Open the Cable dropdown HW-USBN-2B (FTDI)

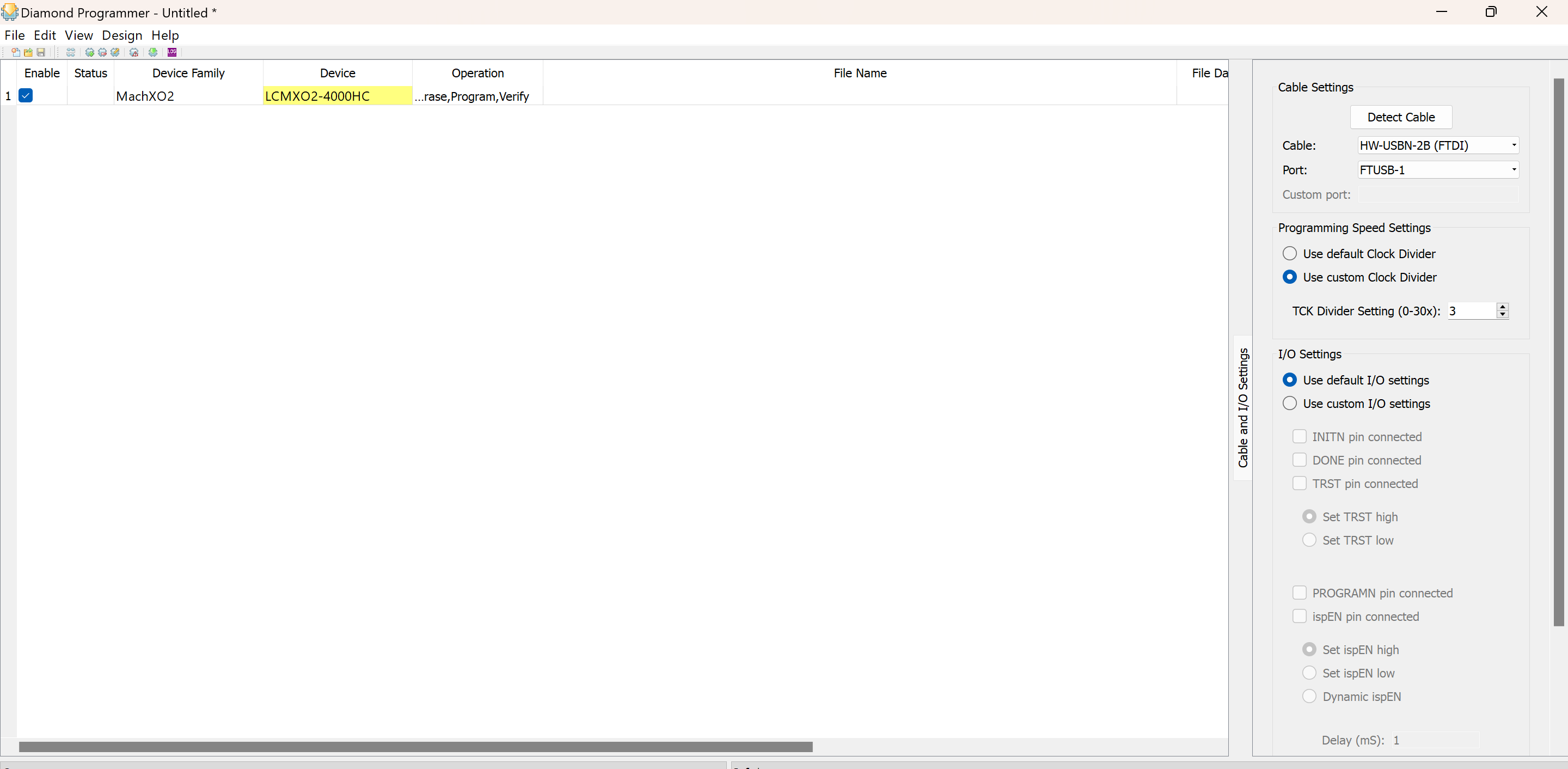tap(1438, 145)
